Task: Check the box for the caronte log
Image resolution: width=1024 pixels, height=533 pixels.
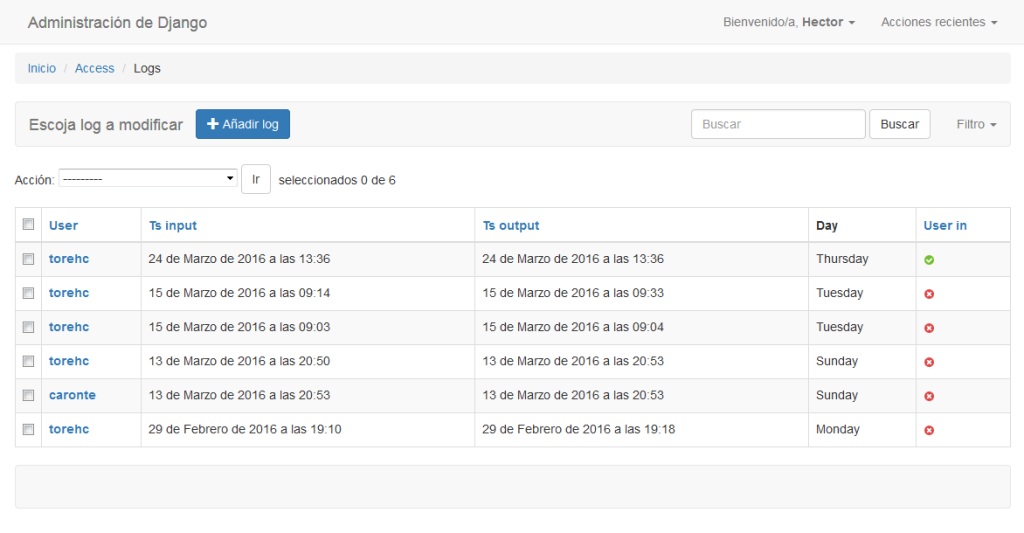Action: (x=28, y=395)
